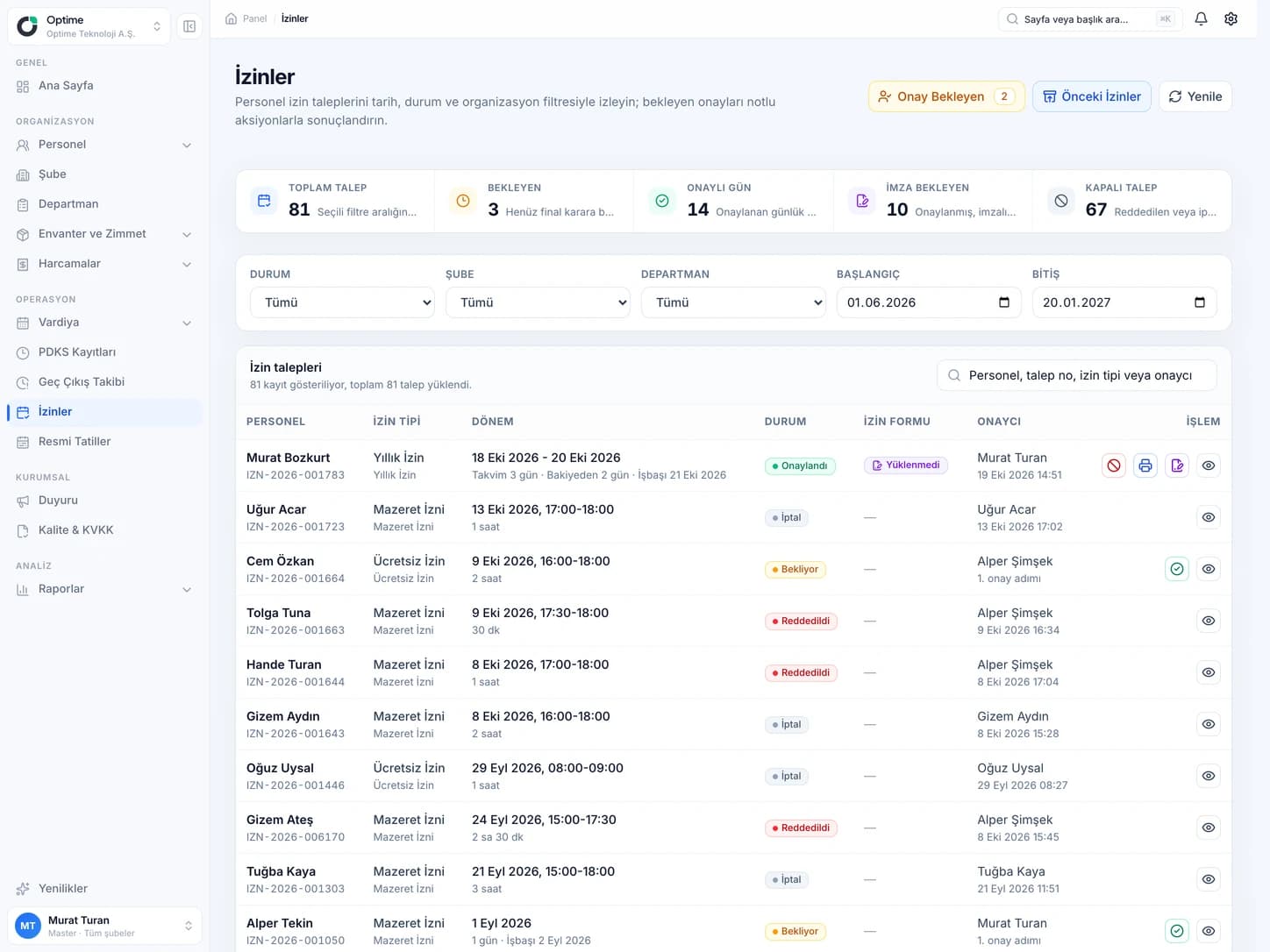Click the Yenile refresh button
The image size is (1270, 952).
tap(1195, 96)
